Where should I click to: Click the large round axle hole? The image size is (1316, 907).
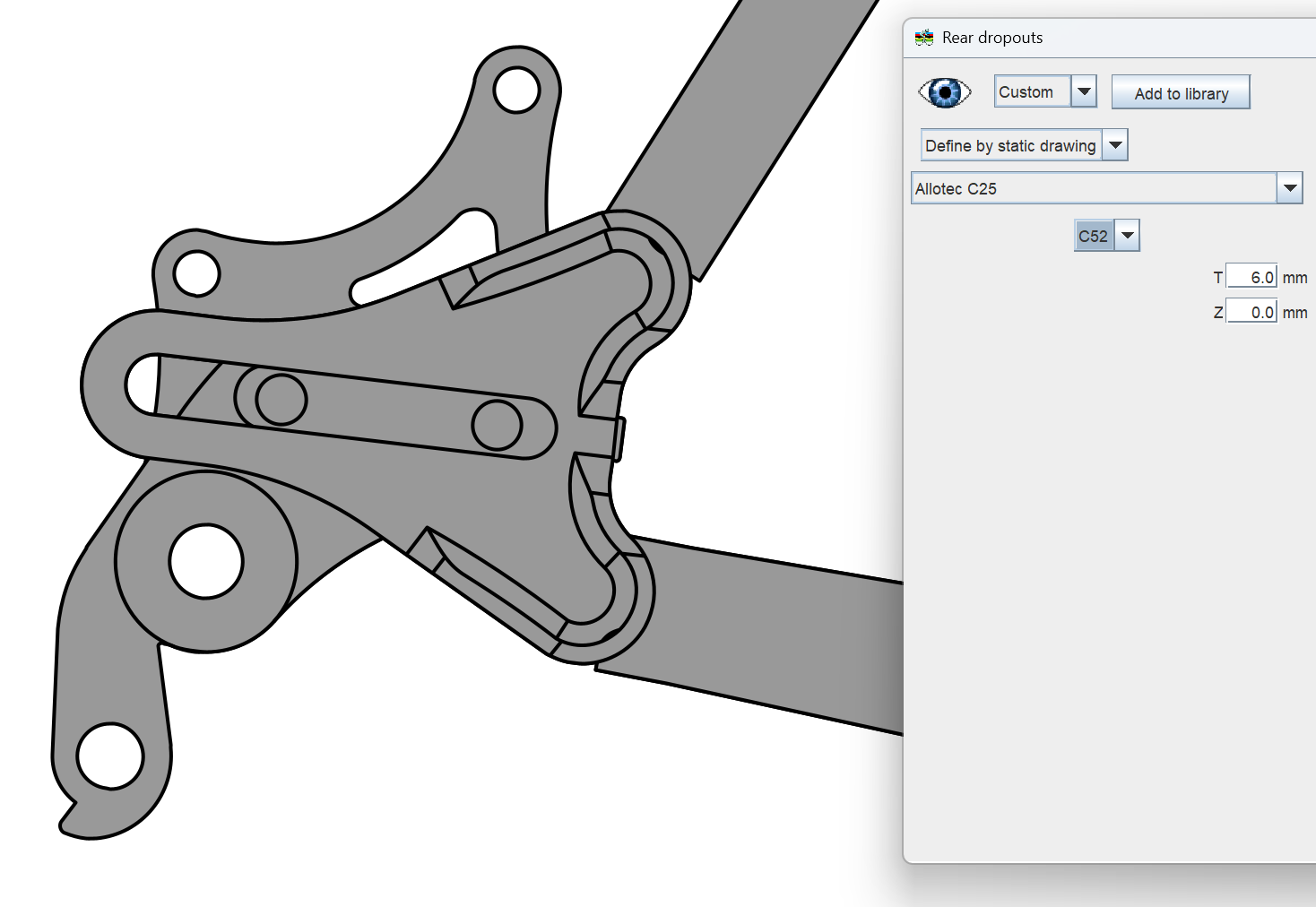pyautogui.click(x=206, y=561)
